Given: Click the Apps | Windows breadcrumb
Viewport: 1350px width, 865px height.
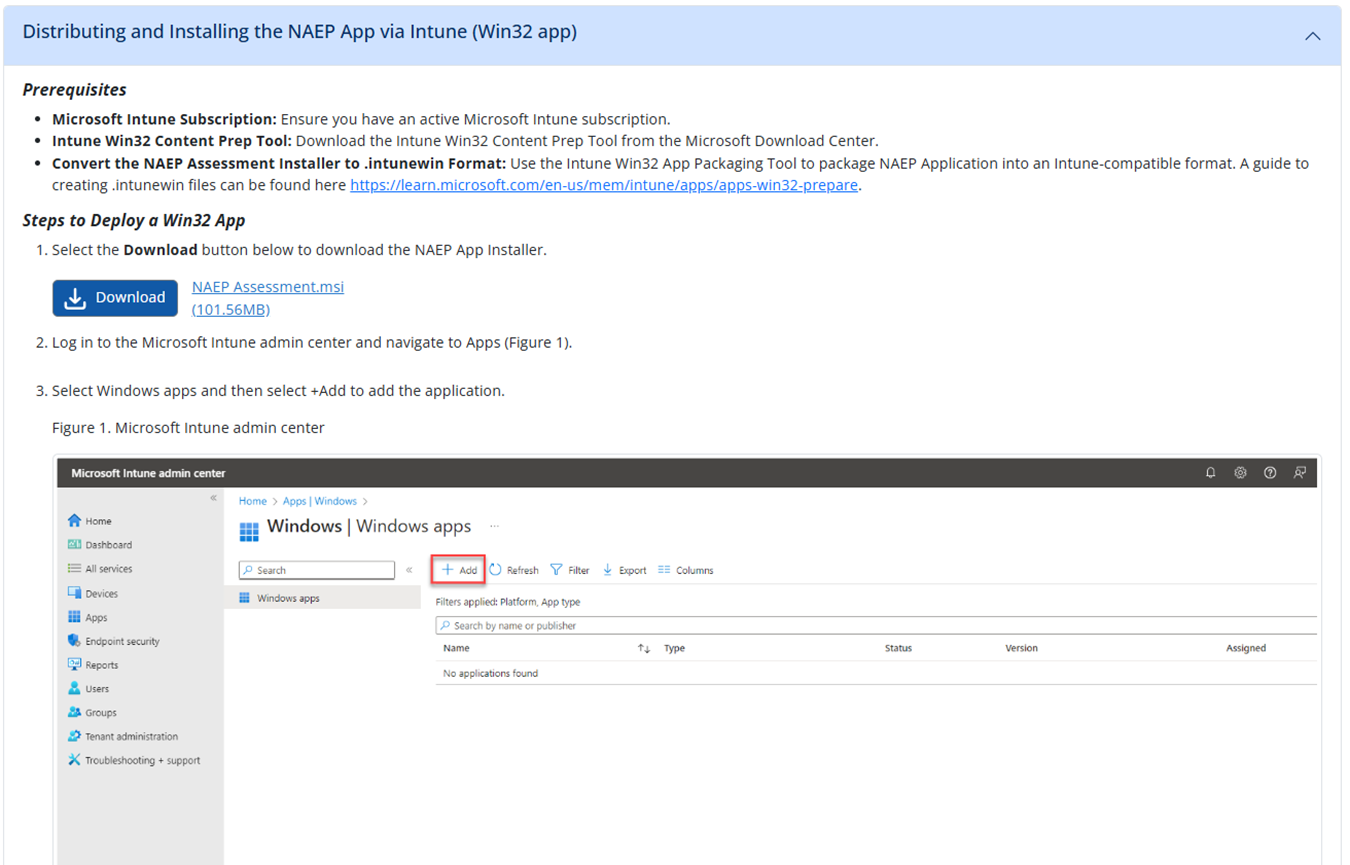Looking at the screenshot, I should coord(319,501).
